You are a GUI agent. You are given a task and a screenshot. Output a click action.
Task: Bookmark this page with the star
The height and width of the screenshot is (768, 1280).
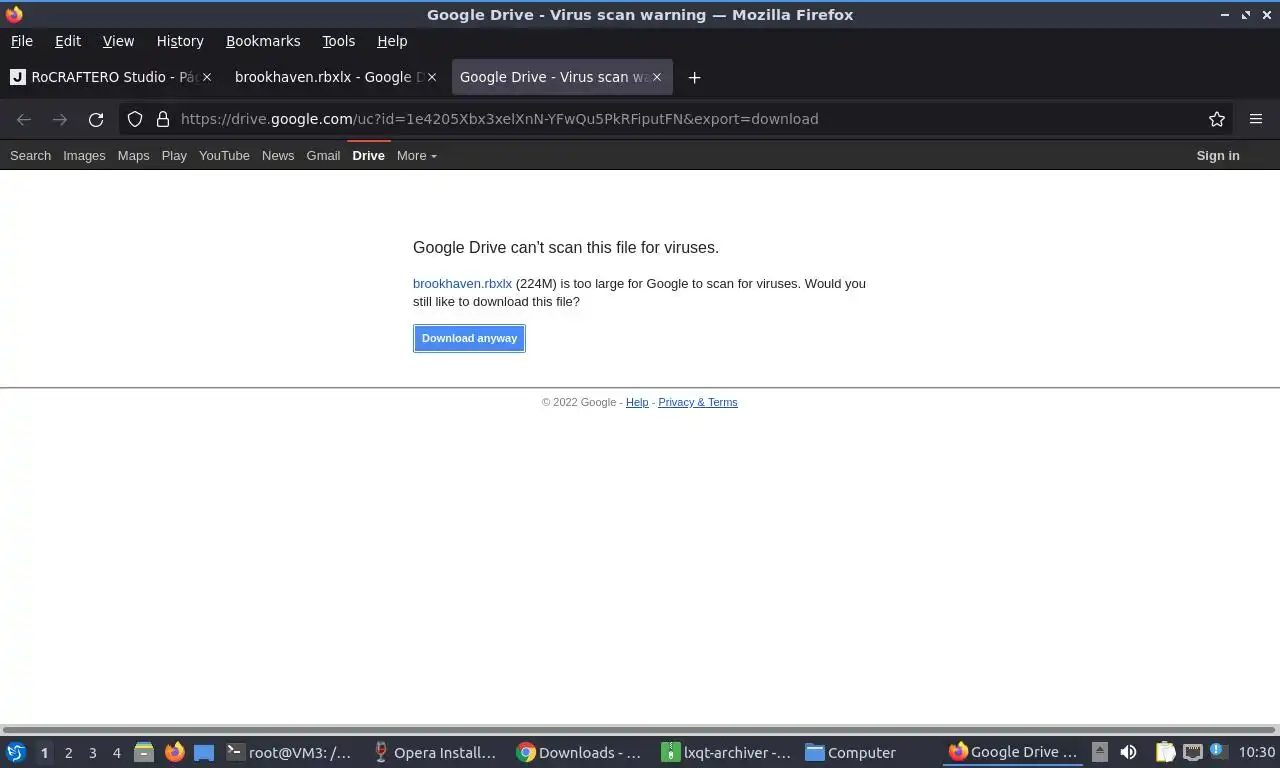coord(1217,119)
